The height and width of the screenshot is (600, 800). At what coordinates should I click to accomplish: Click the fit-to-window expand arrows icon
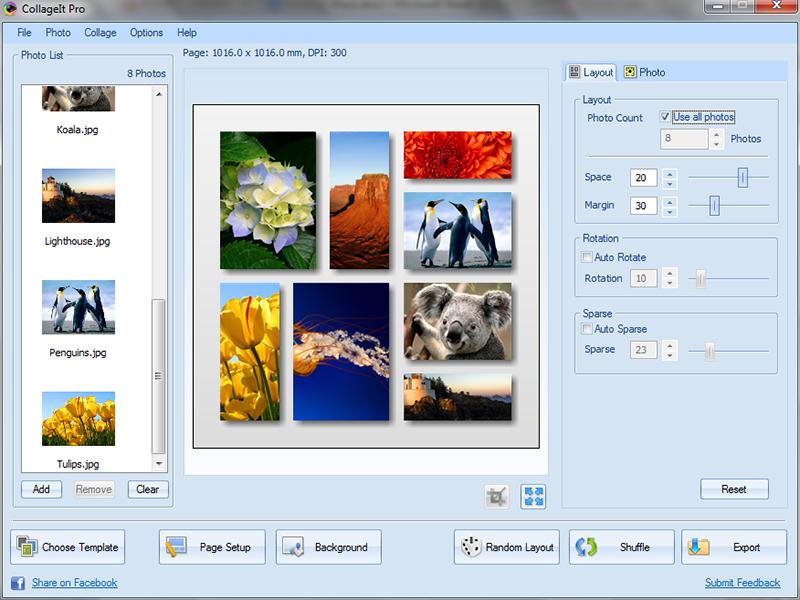(x=533, y=497)
